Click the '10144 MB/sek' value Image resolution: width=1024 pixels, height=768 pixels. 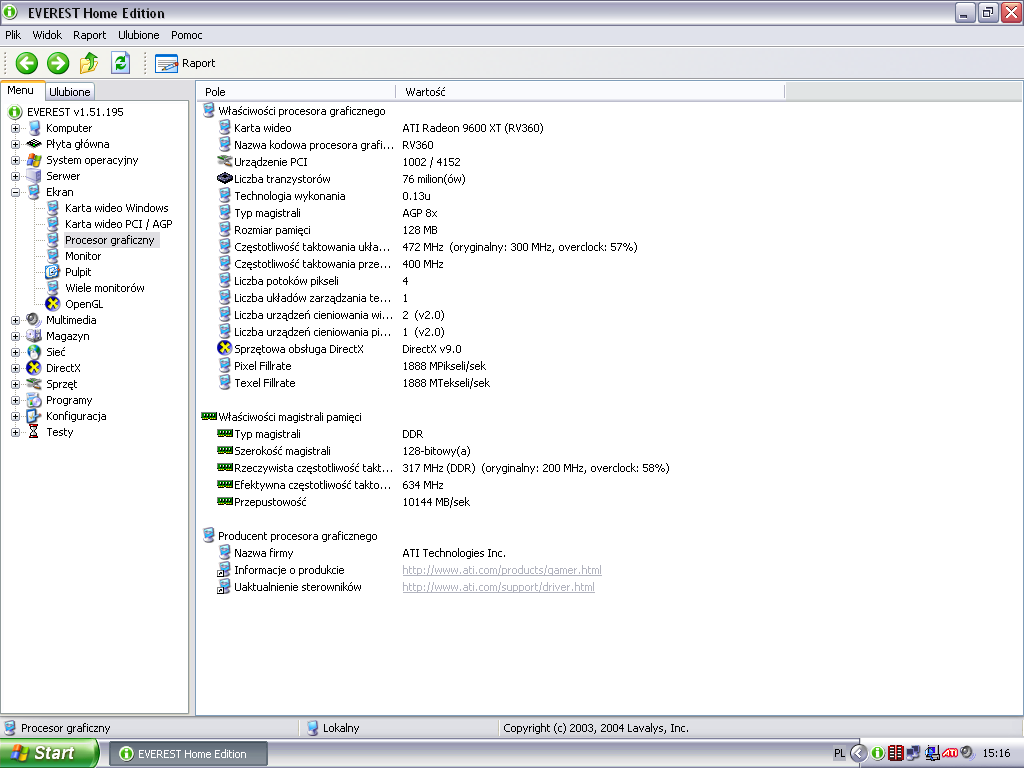click(436, 502)
